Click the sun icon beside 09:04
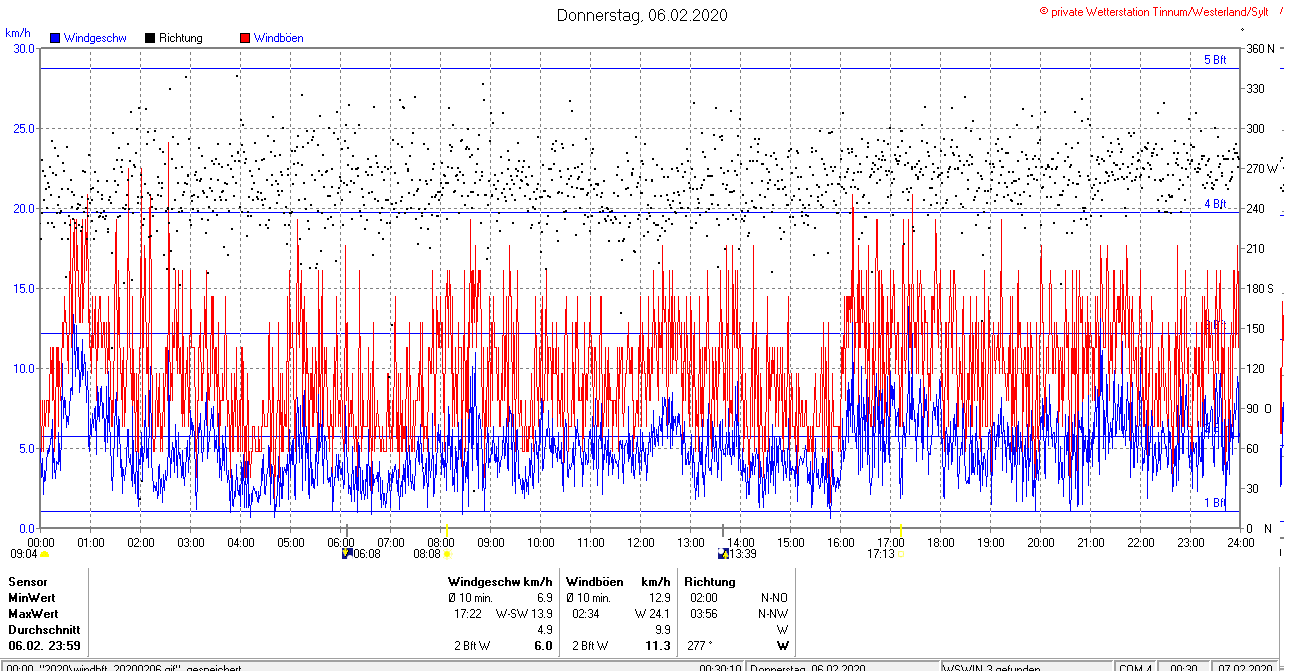This screenshot has width=1310, height=671. point(44,553)
